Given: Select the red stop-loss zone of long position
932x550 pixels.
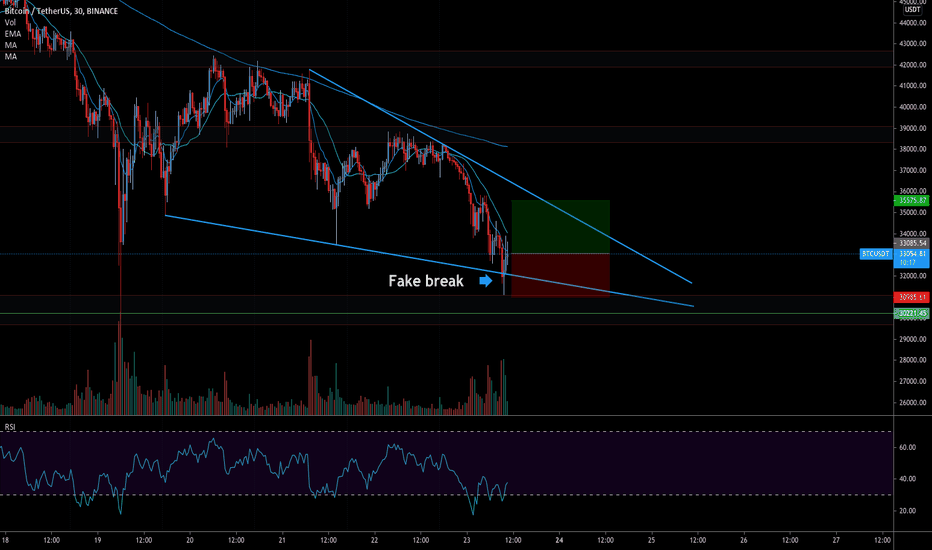Looking at the screenshot, I should [x=561, y=275].
